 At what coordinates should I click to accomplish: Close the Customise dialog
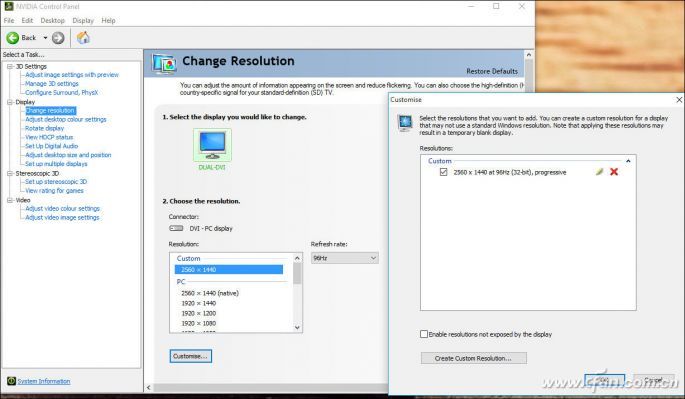click(679, 100)
